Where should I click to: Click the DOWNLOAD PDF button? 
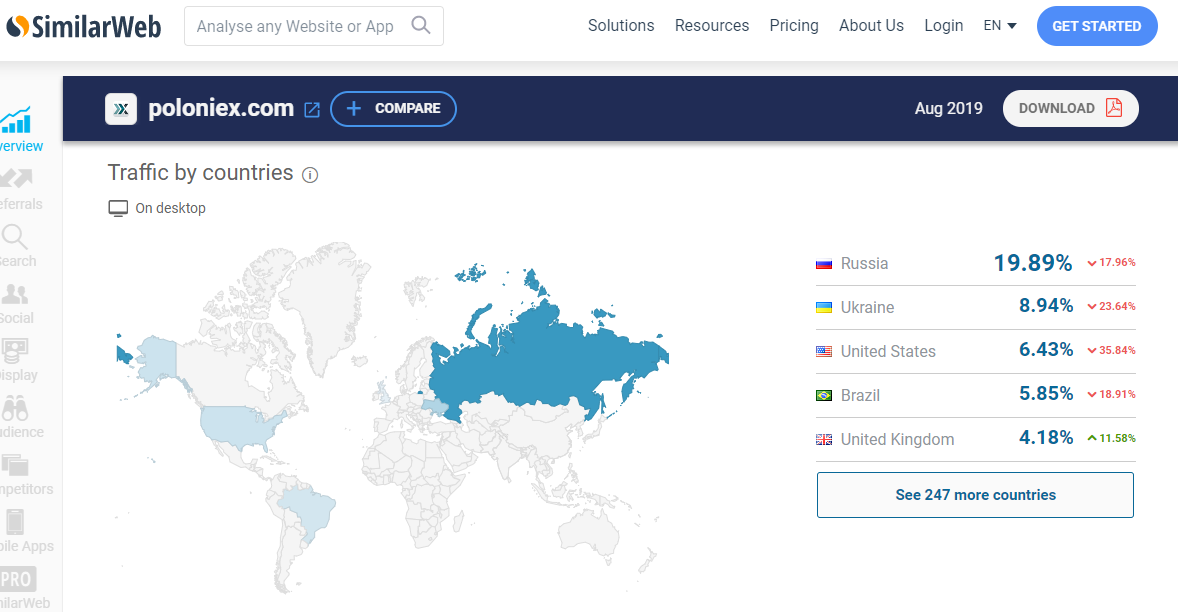(x=1070, y=108)
